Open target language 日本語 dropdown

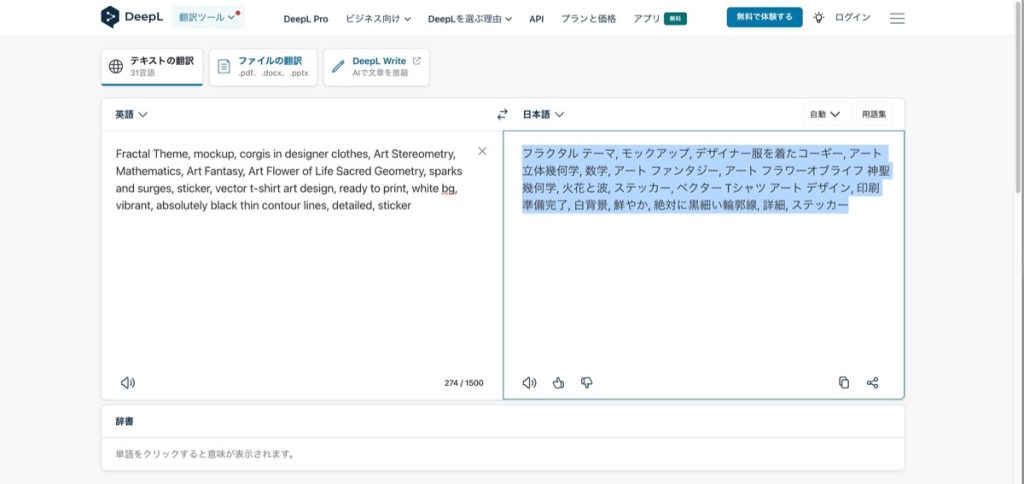(543, 114)
